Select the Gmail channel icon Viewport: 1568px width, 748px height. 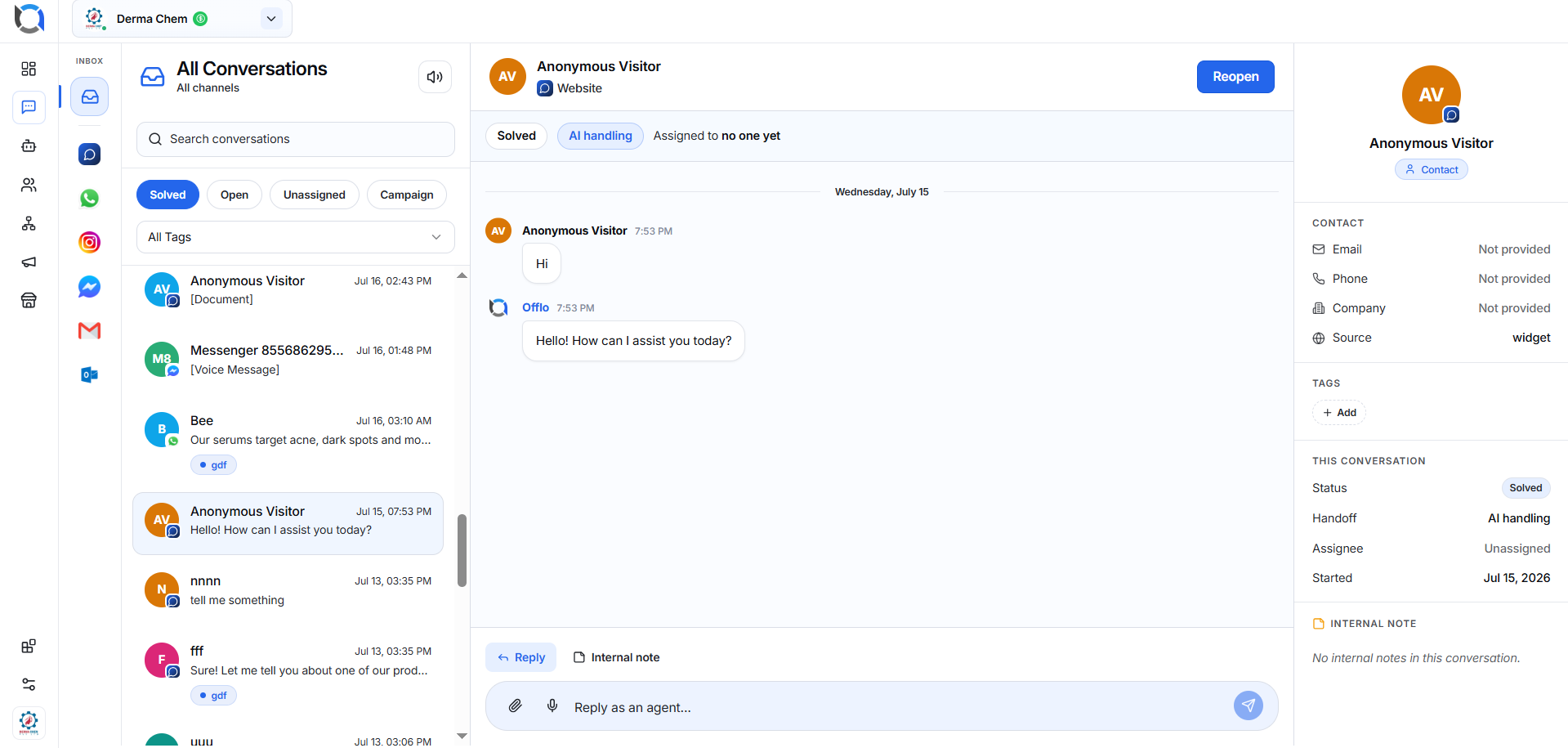[x=90, y=330]
